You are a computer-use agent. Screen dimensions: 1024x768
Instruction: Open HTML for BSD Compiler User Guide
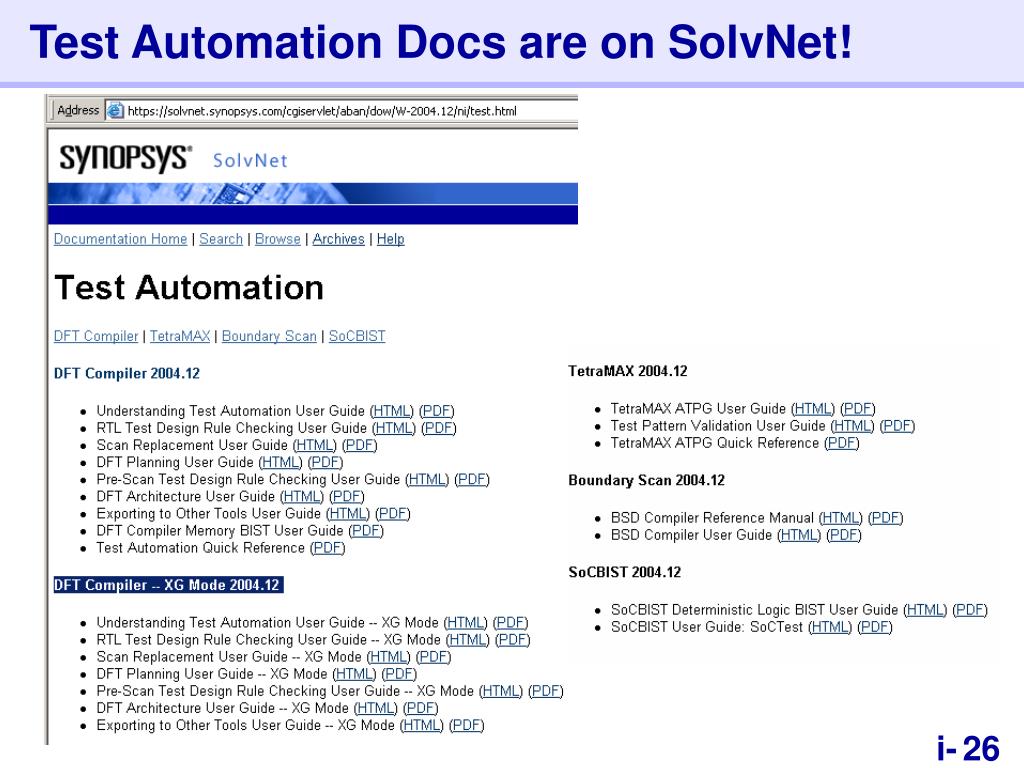(799, 535)
